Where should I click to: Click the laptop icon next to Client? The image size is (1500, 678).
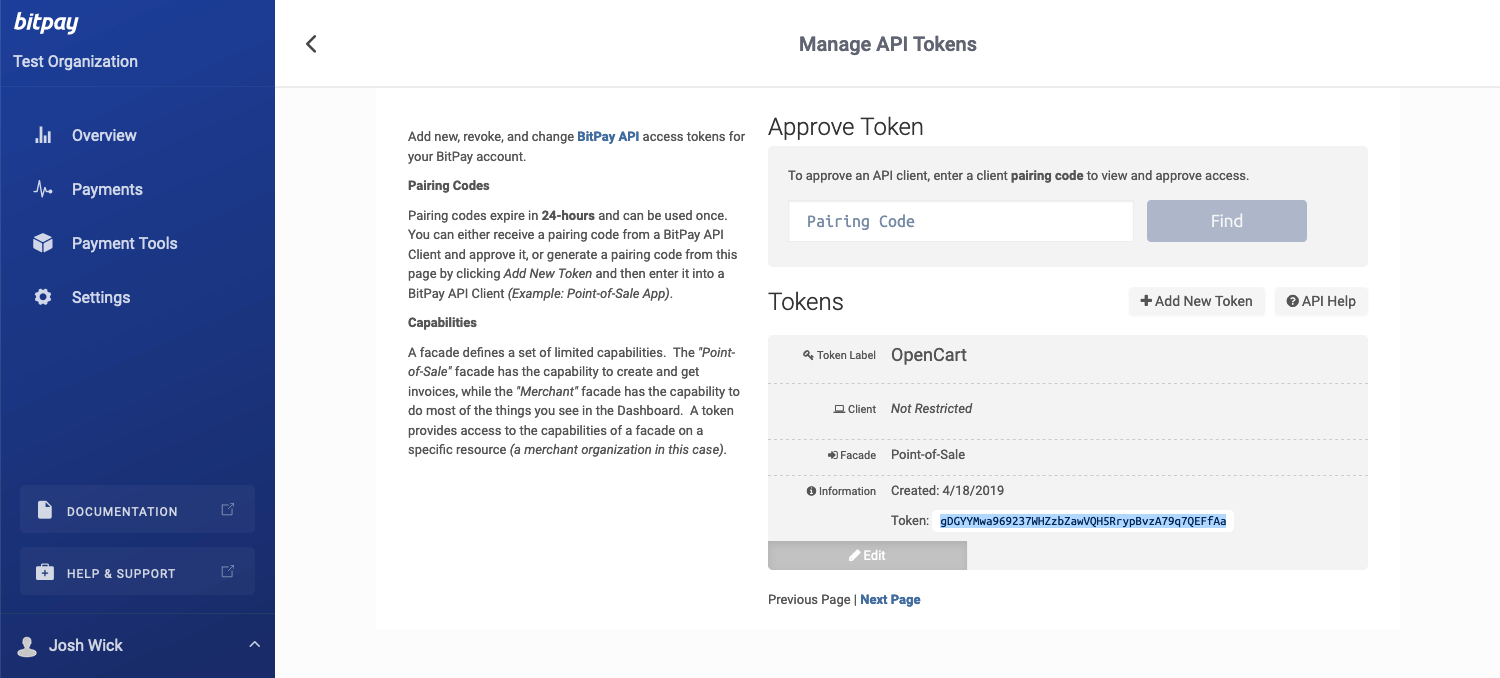839,409
